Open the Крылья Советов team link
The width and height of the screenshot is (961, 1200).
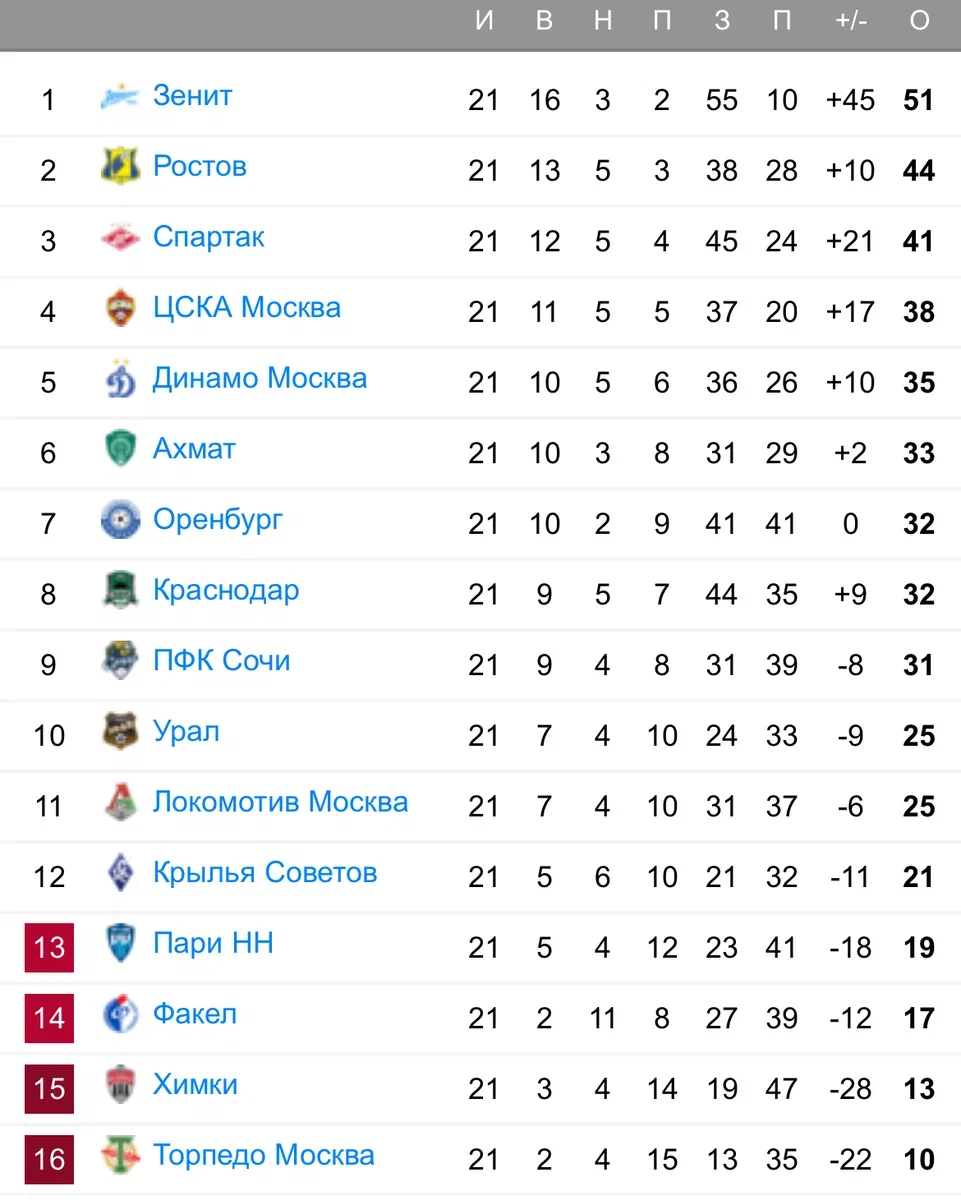(x=265, y=873)
